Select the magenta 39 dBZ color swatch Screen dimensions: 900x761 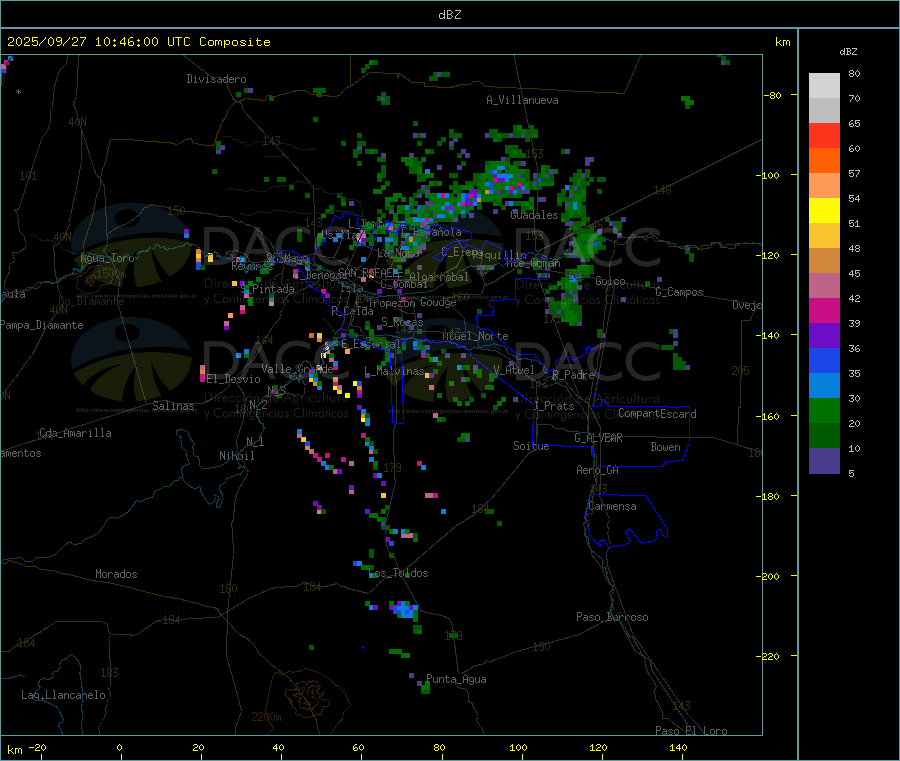824,310
